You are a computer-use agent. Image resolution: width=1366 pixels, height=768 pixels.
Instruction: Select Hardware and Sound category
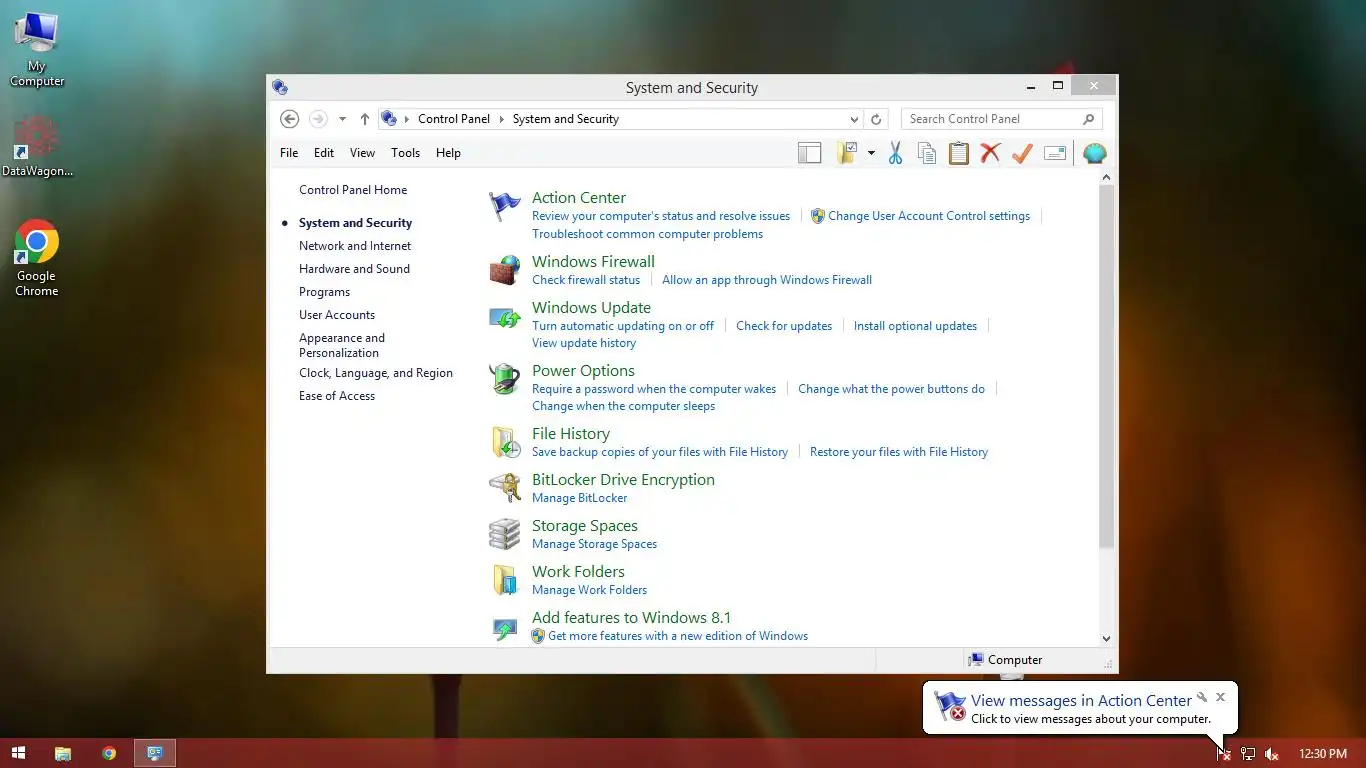click(x=354, y=269)
